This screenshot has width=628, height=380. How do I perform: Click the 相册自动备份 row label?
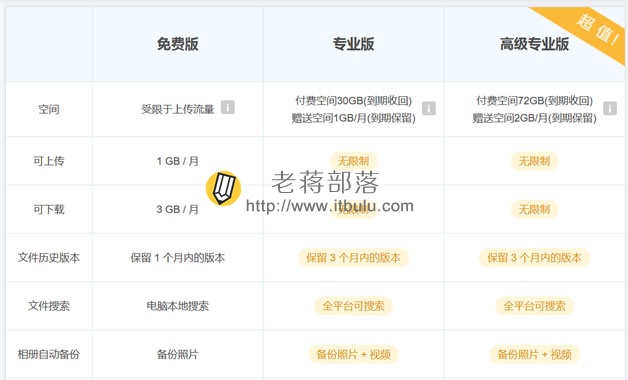point(48,354)
